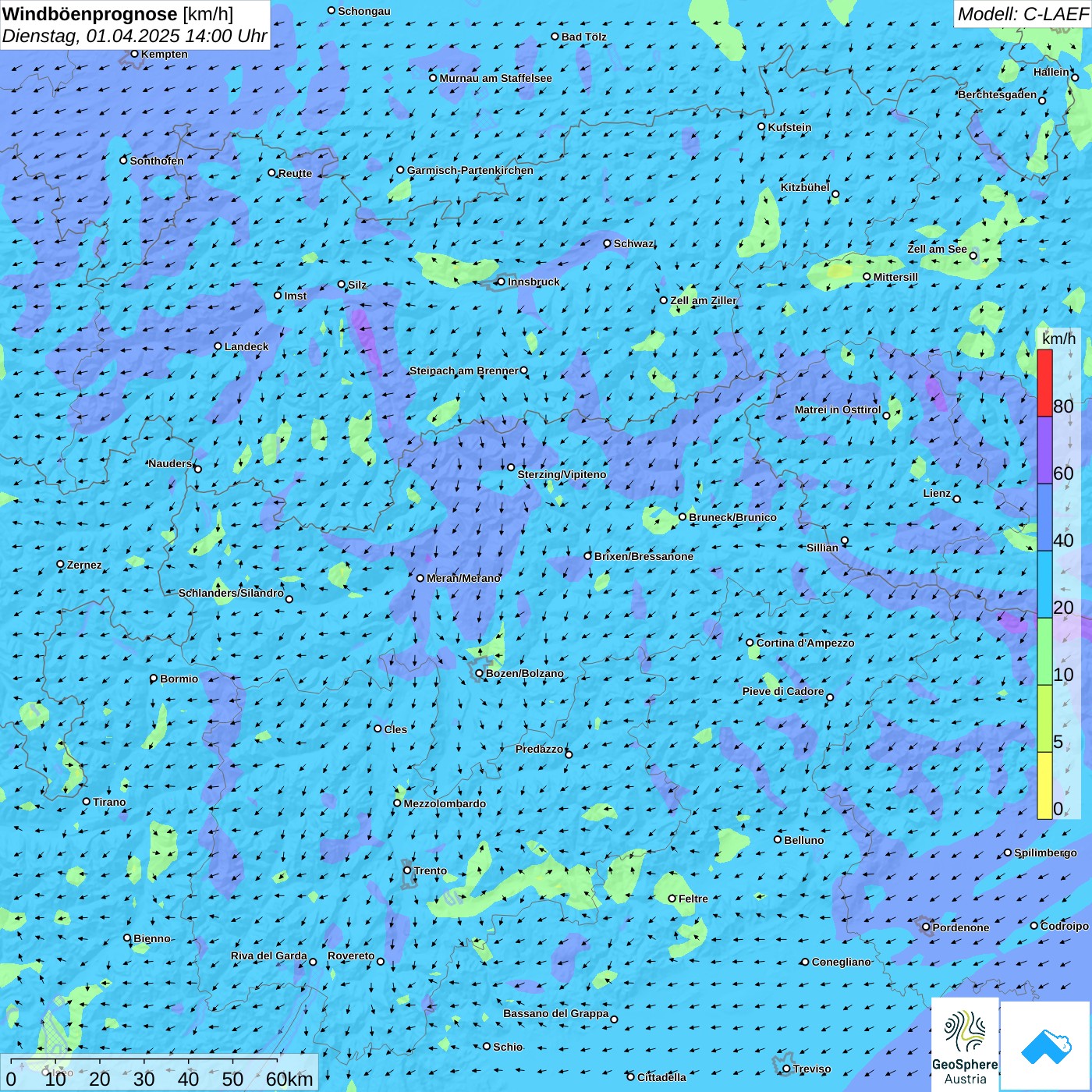Viewport: 1092px width, 1092px height.
Task: Click the 'Zell am Ziller' label
Action: tap(703, 300)
